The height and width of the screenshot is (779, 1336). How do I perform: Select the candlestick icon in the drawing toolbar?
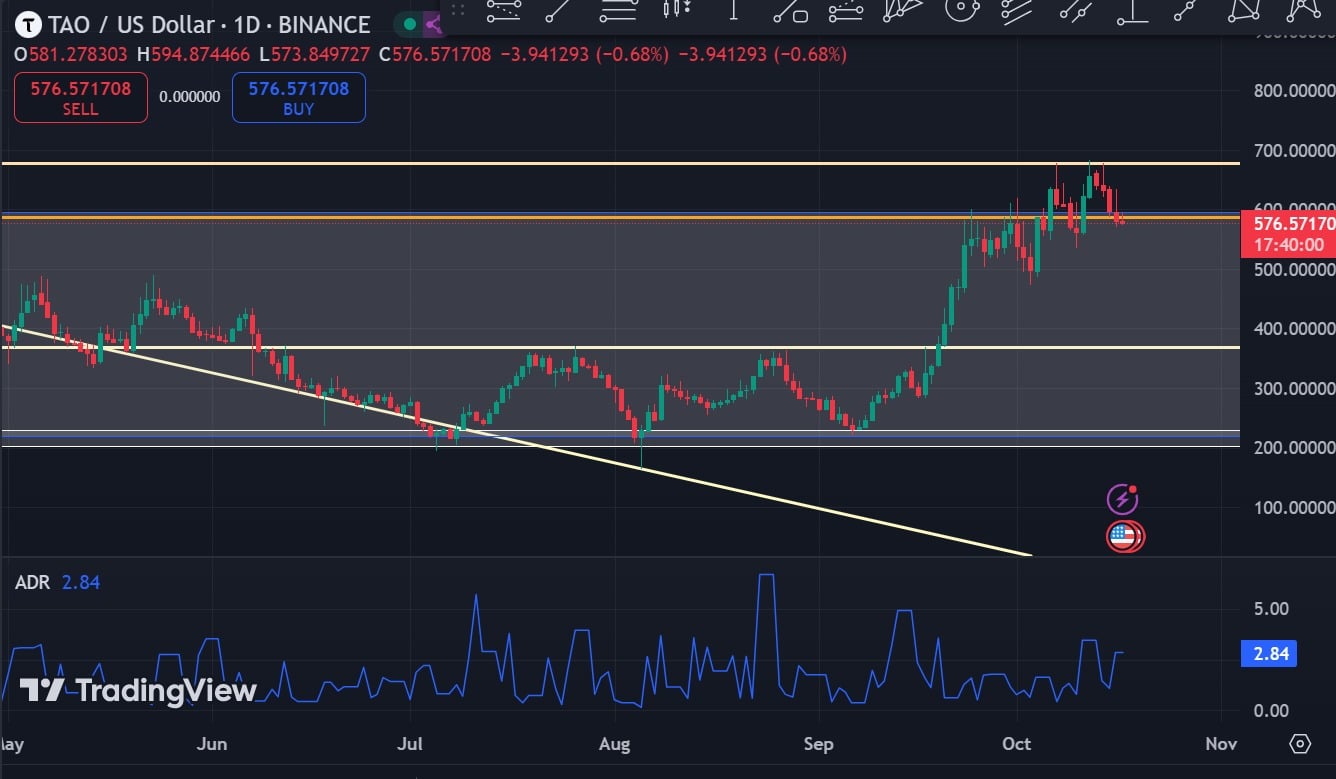click(x=677, y=10)
